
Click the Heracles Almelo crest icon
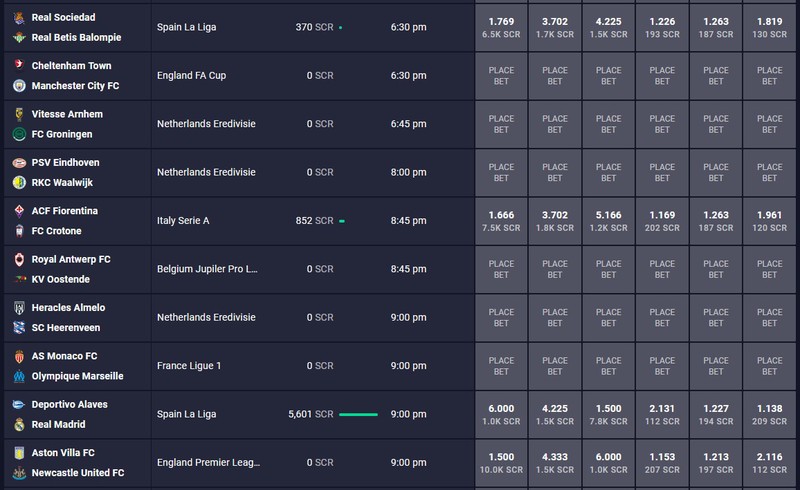click(x=19, y=308)
